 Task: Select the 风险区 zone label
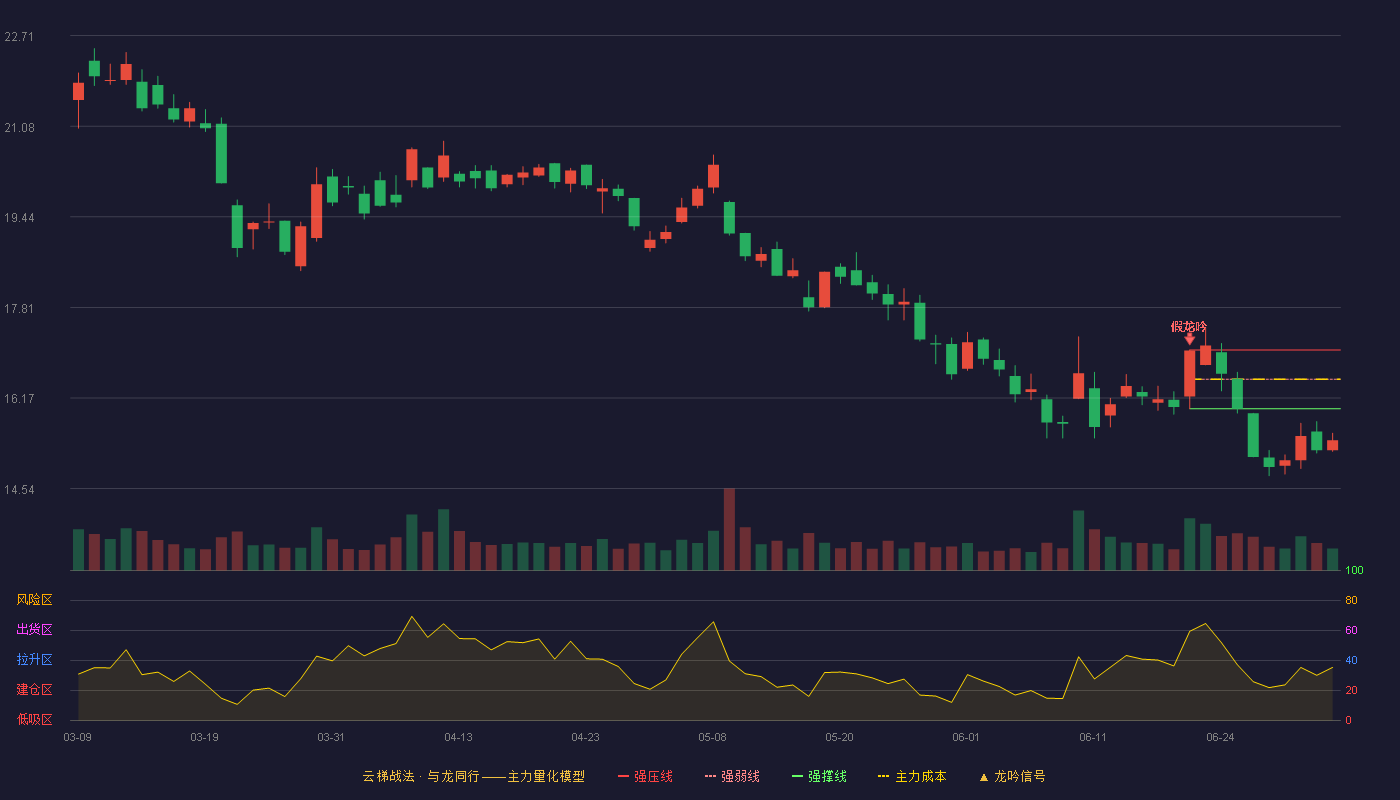click(x=34, y=600)
